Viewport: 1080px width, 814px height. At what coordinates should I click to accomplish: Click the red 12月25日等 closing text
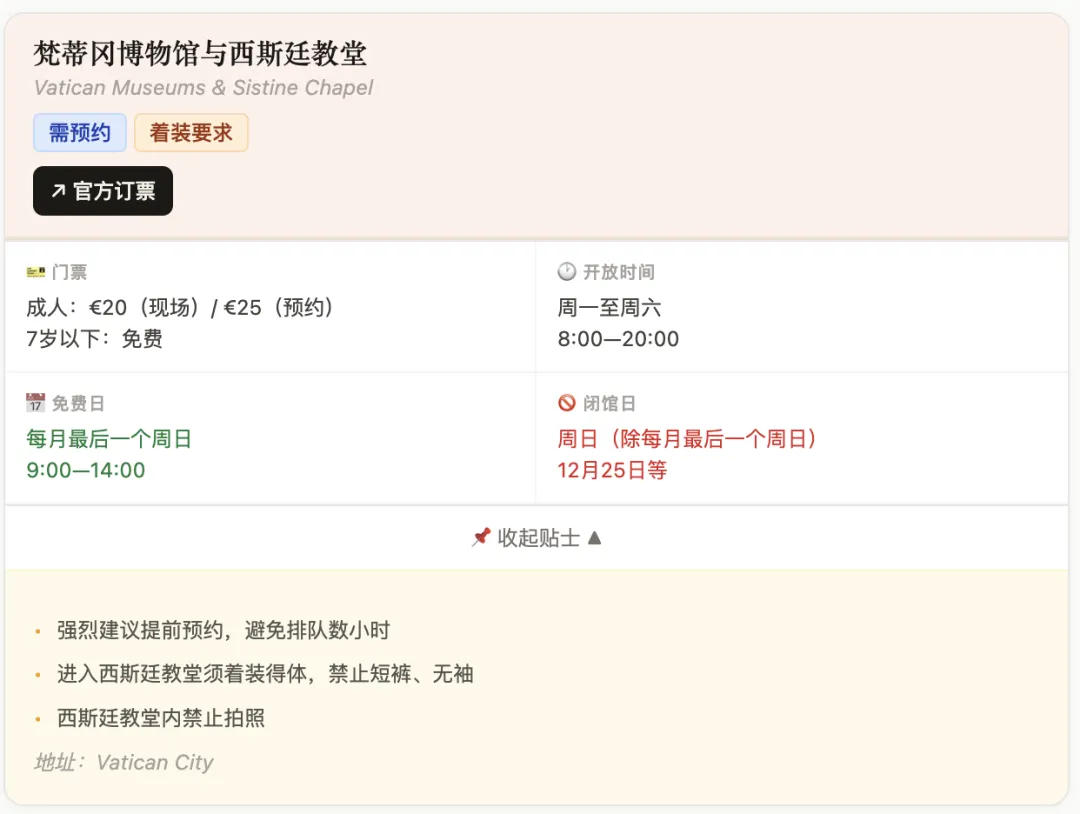click(x=612, y=470)
